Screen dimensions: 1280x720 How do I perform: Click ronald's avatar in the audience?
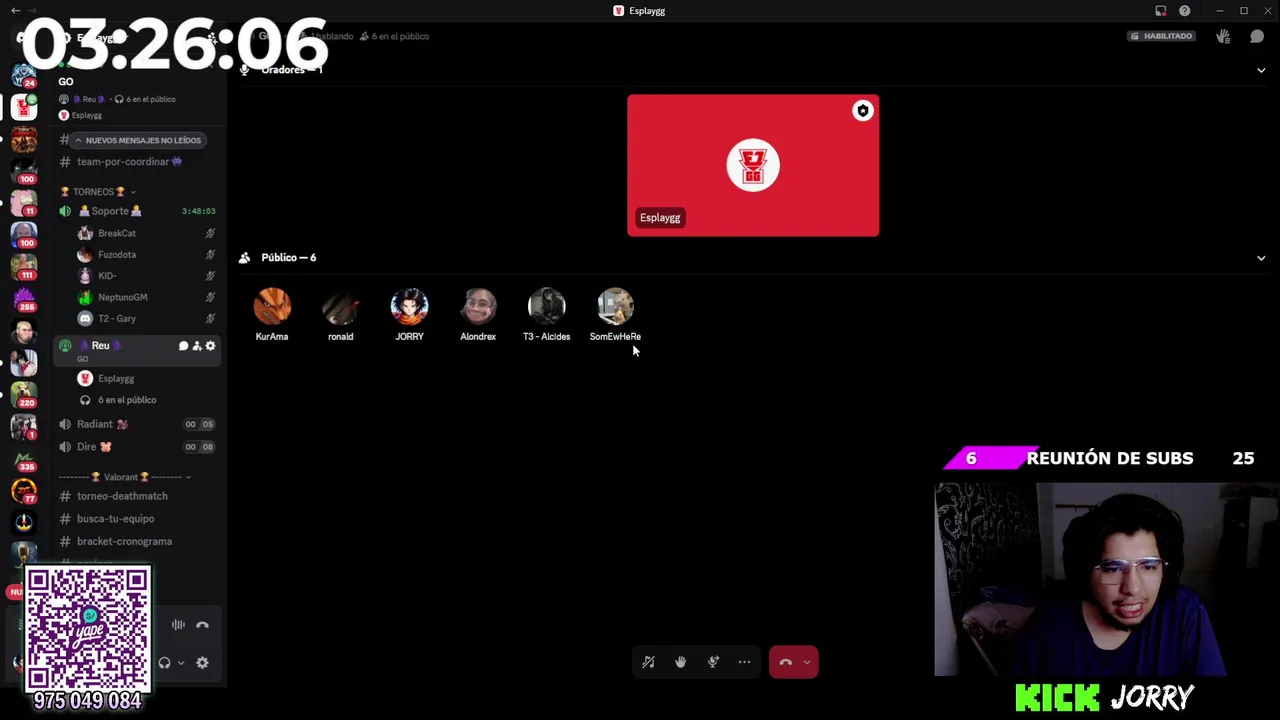click(x=340, y=307)
